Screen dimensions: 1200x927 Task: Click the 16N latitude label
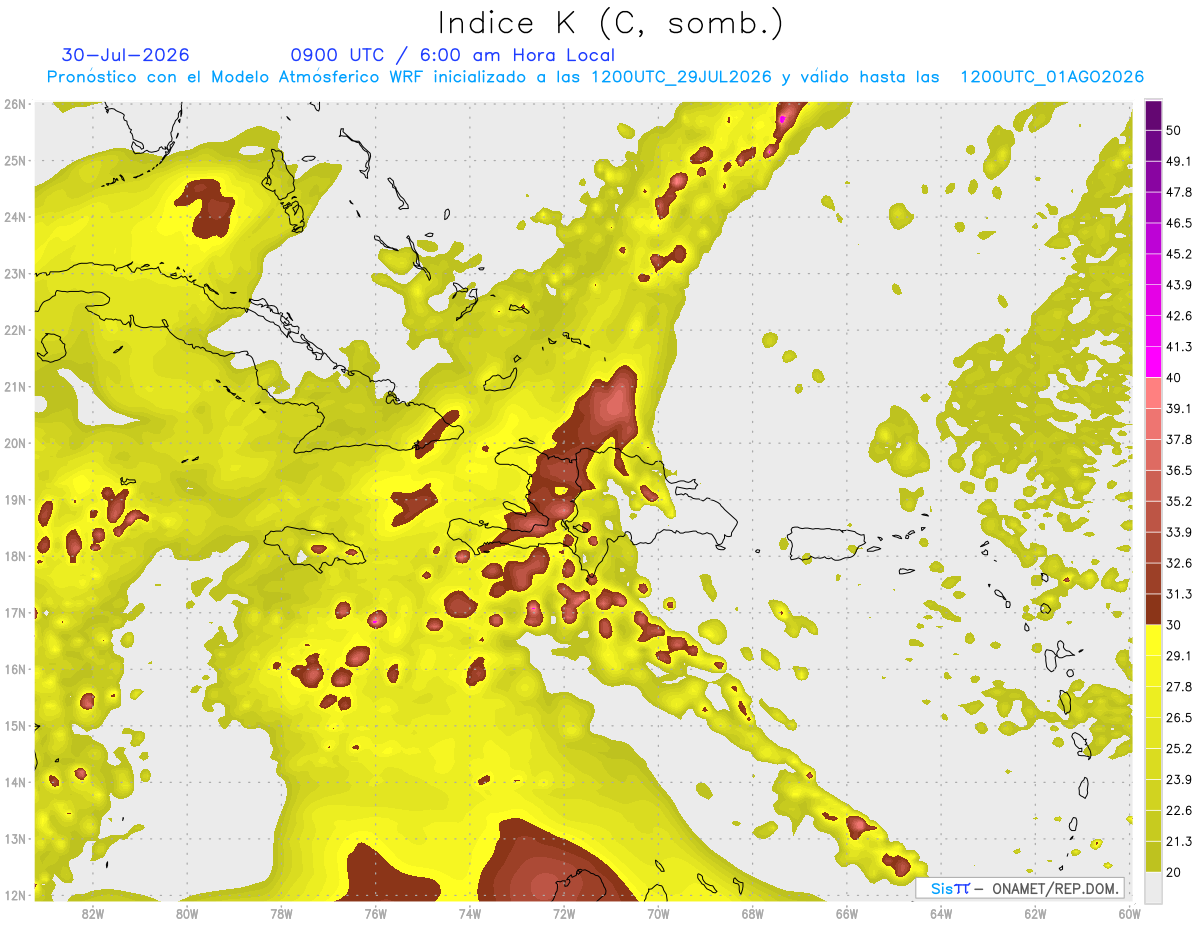[x=15, y=669]
